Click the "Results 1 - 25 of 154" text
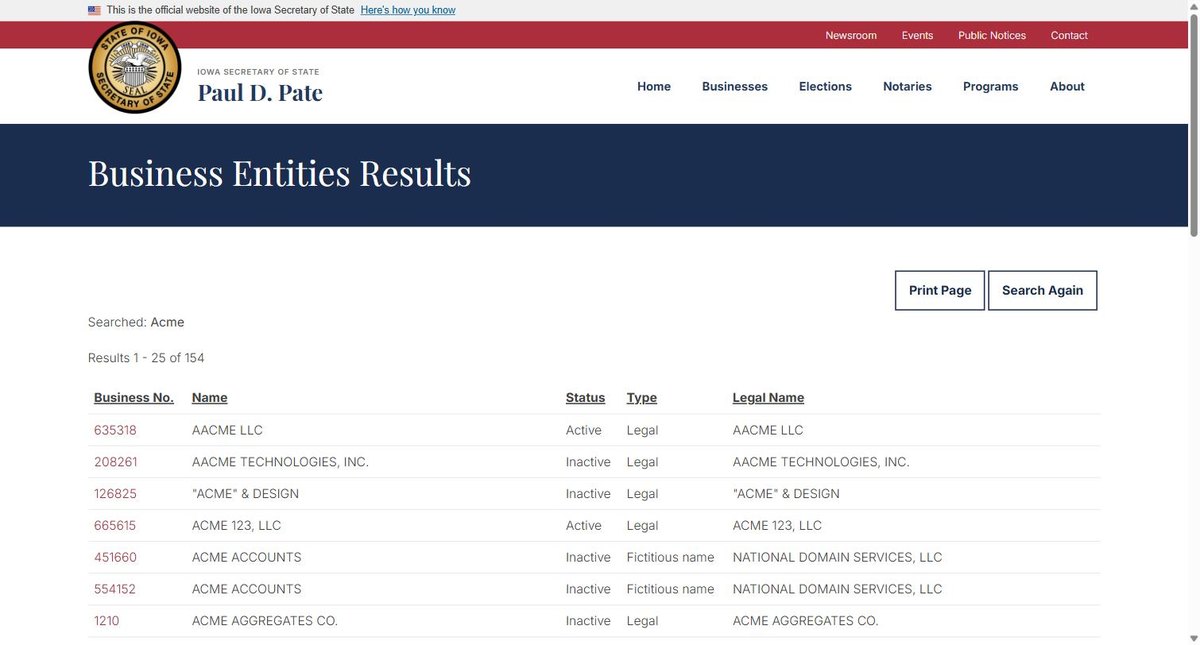 [x=146, y=358]
